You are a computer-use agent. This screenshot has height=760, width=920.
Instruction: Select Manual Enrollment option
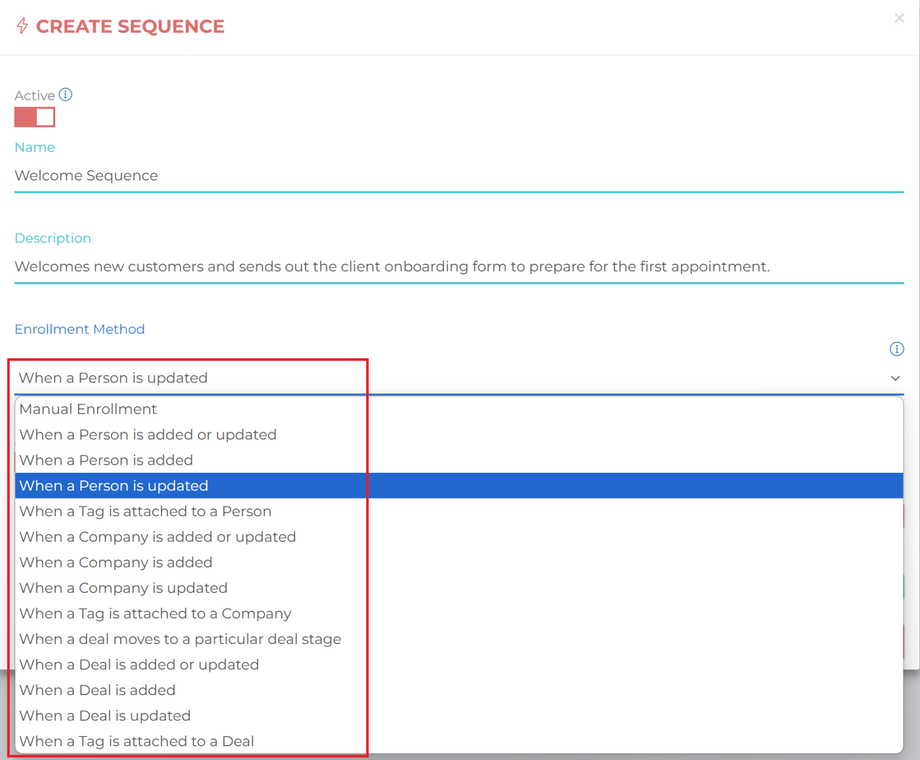pos(88,409)
